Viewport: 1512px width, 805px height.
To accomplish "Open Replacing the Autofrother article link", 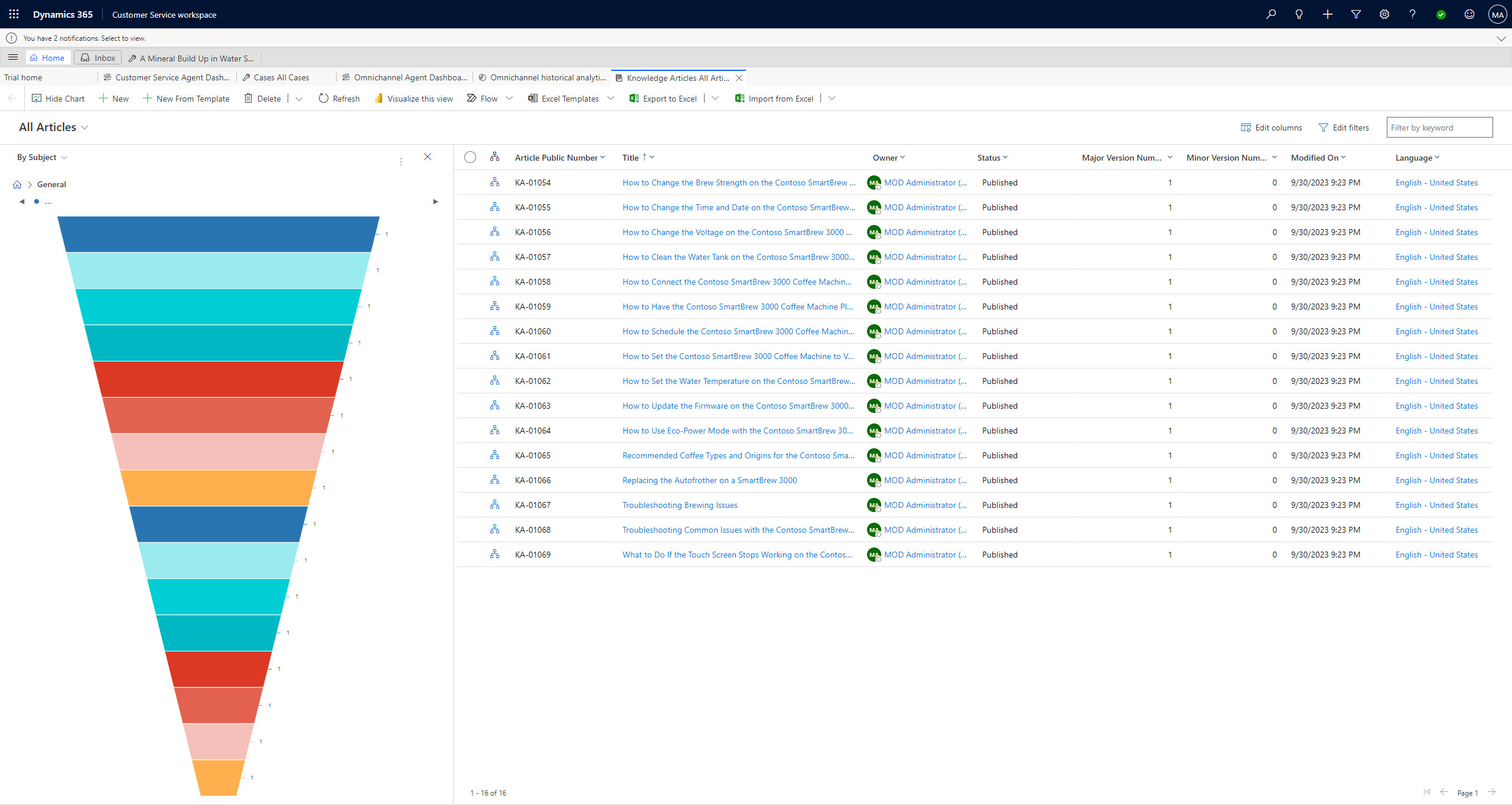I will 709,480.
